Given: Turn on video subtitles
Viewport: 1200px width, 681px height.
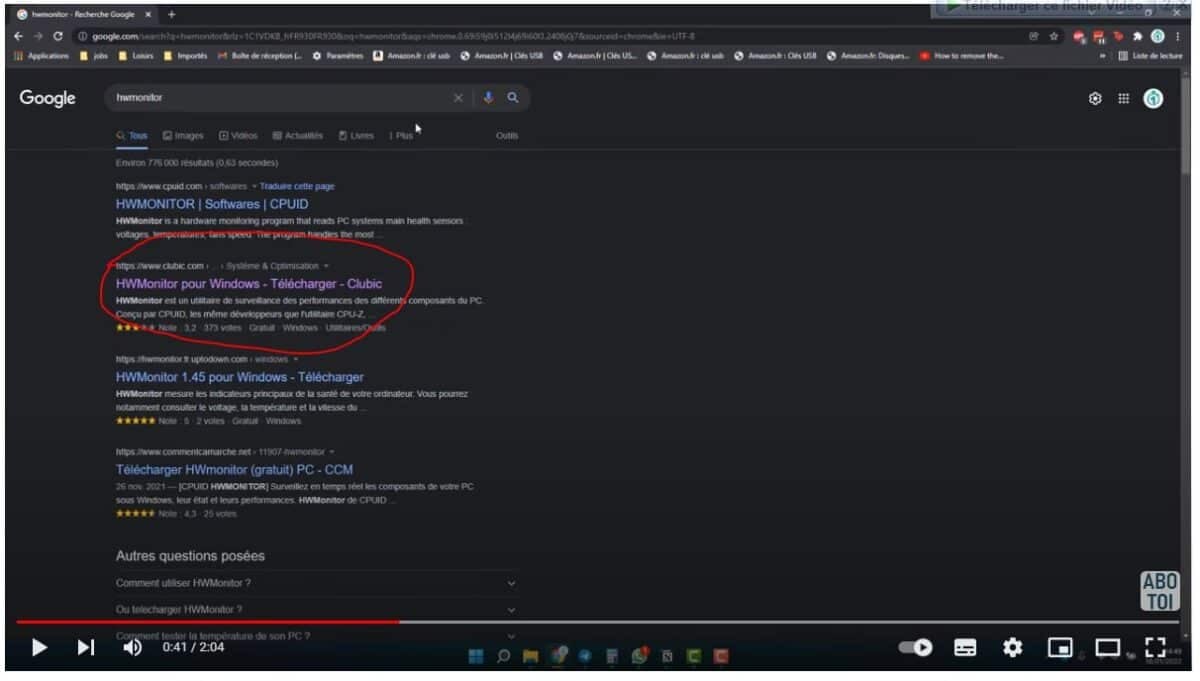Looking at the screenshot, I should (x=965, y=648).
